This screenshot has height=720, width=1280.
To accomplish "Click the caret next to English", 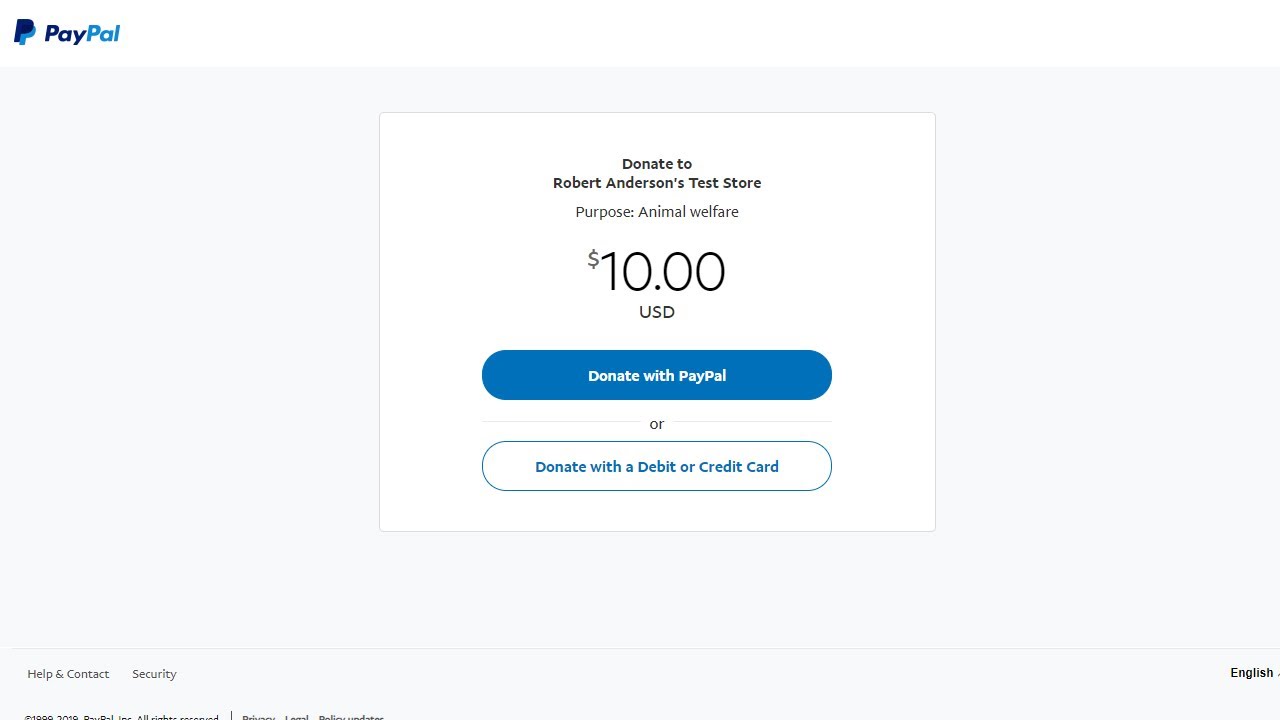I will point(1278,673).
